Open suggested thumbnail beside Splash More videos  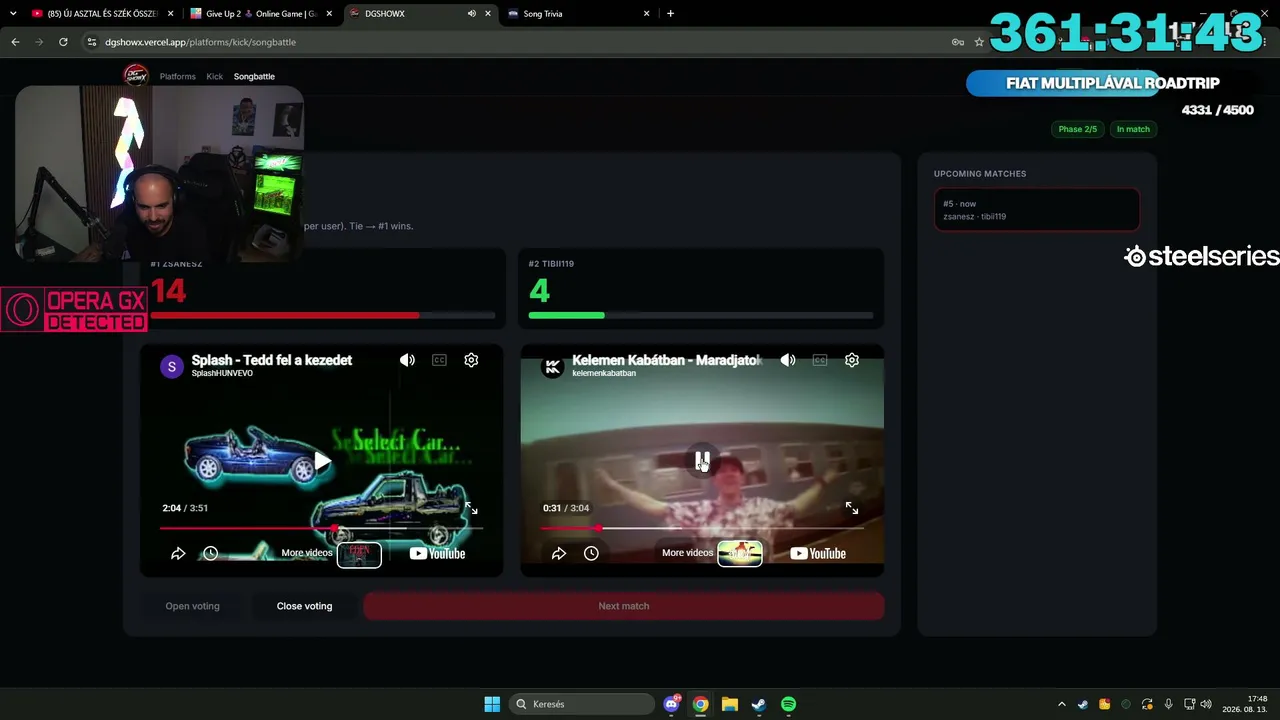click(x=359, y=553)
